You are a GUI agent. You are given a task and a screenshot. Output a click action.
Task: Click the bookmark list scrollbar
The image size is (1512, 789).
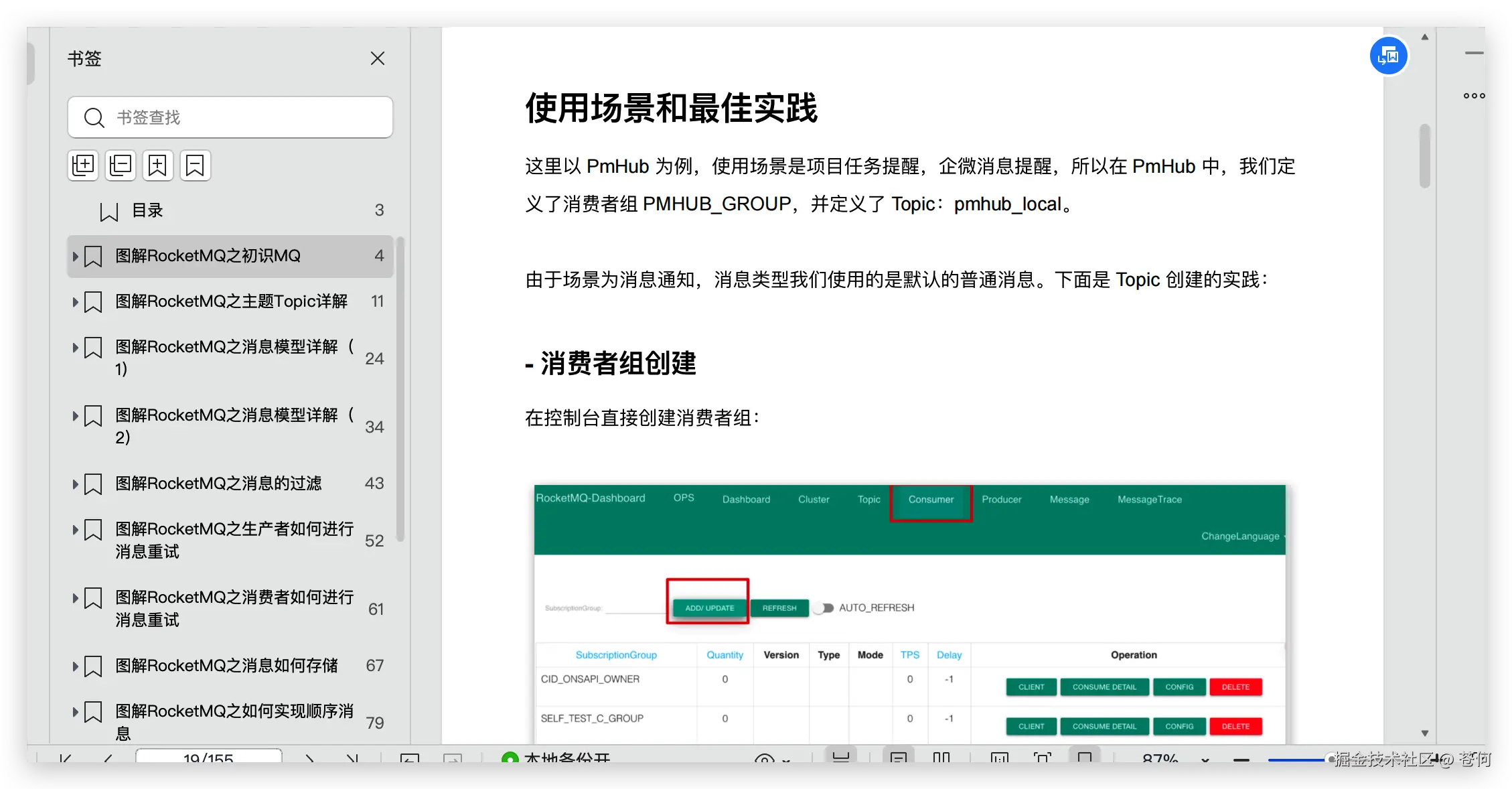pos(400,388)
